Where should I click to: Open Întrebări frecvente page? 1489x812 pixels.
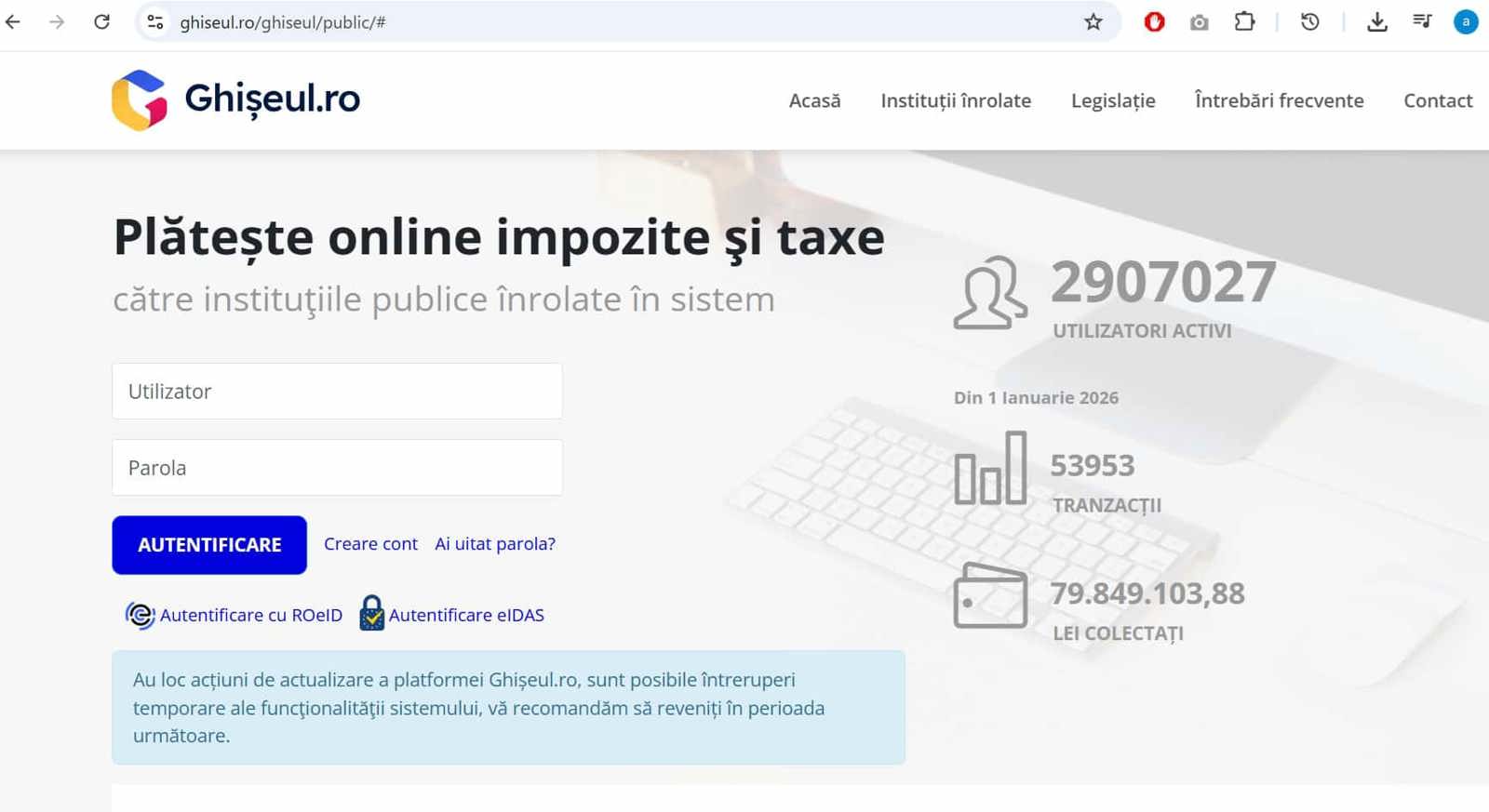click(x=1280, y=100)
